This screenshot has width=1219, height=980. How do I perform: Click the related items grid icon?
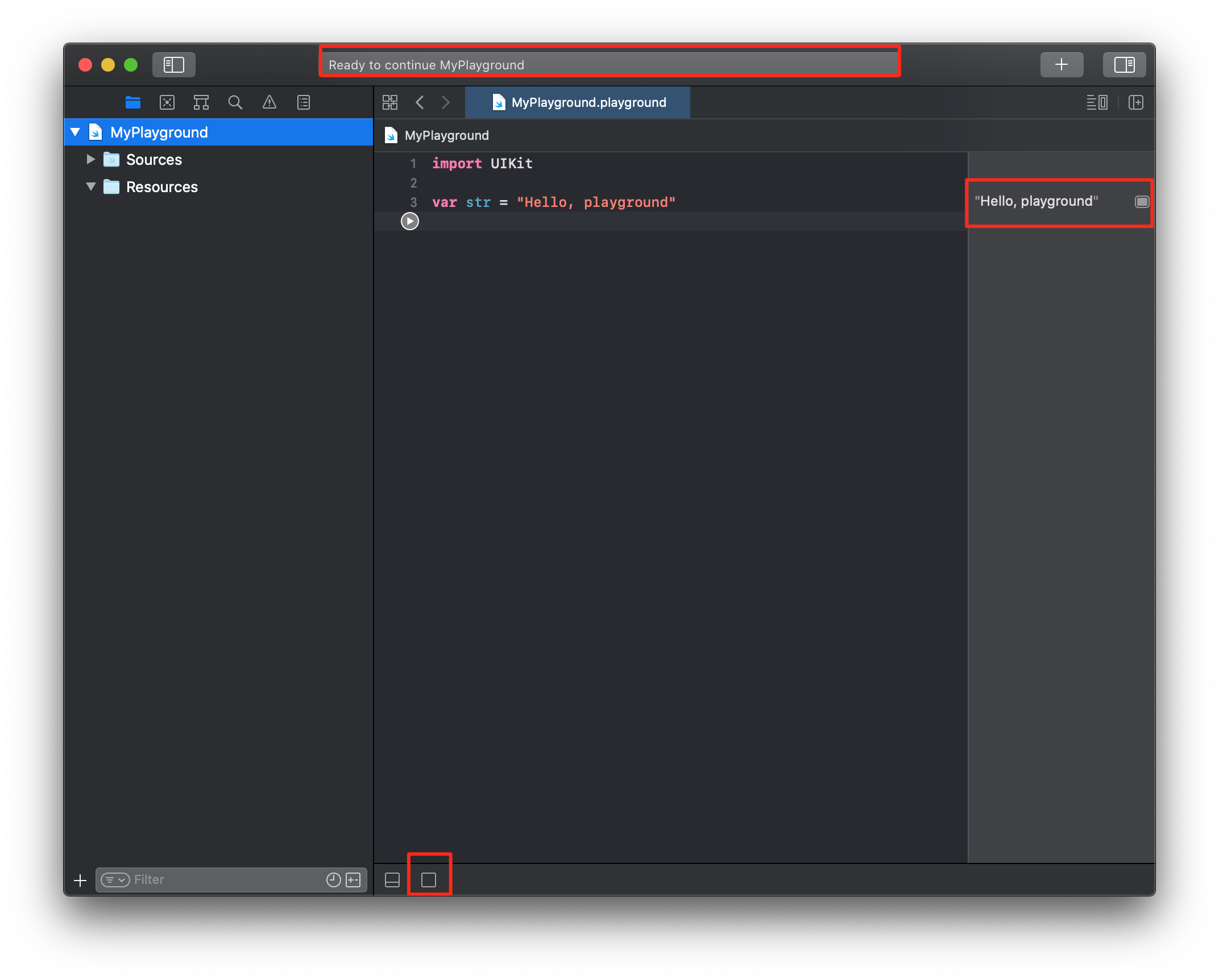point(390,102)
